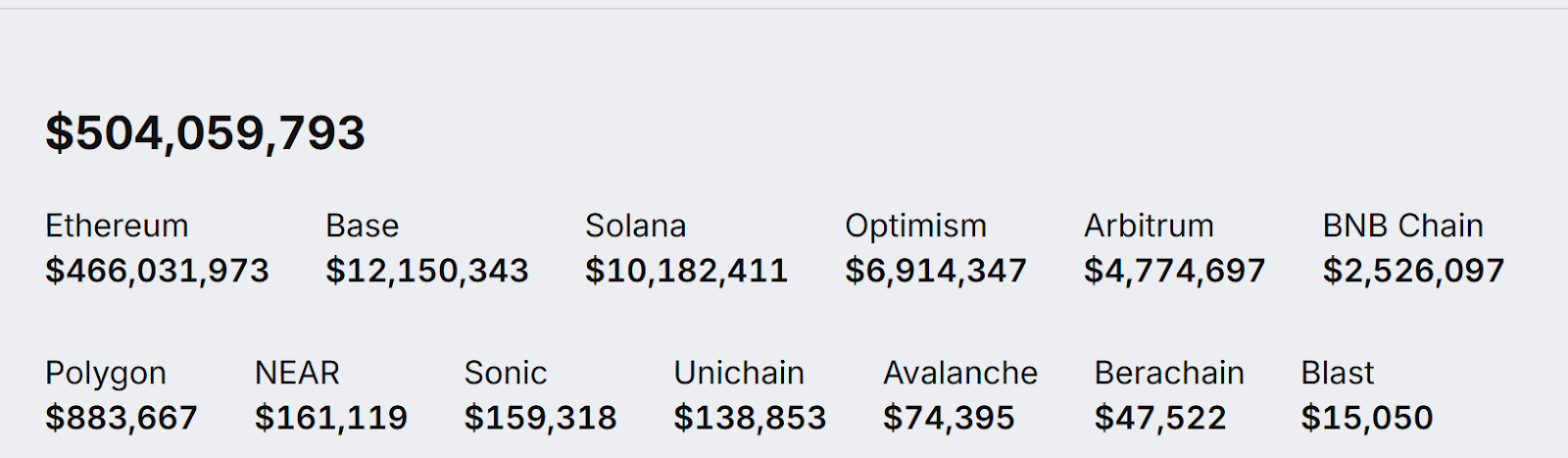Click the BNB Chain value $2,526,097
The height and width of the screenshot is (458, 1568).
click(x=1414, y=271)
